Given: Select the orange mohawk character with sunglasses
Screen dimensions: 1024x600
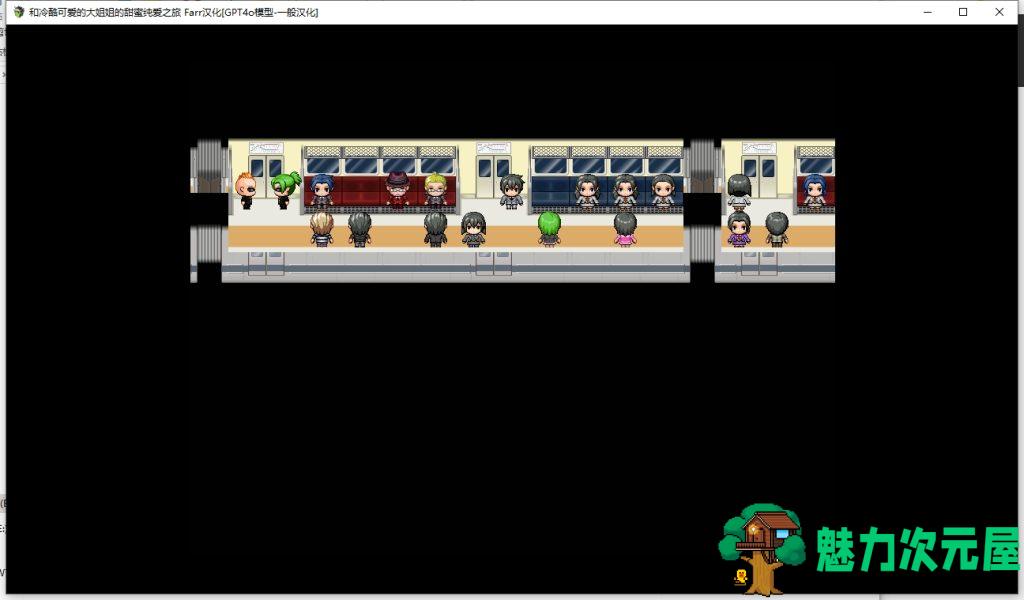Looking at the screenshot, I should tap(246, 190).
